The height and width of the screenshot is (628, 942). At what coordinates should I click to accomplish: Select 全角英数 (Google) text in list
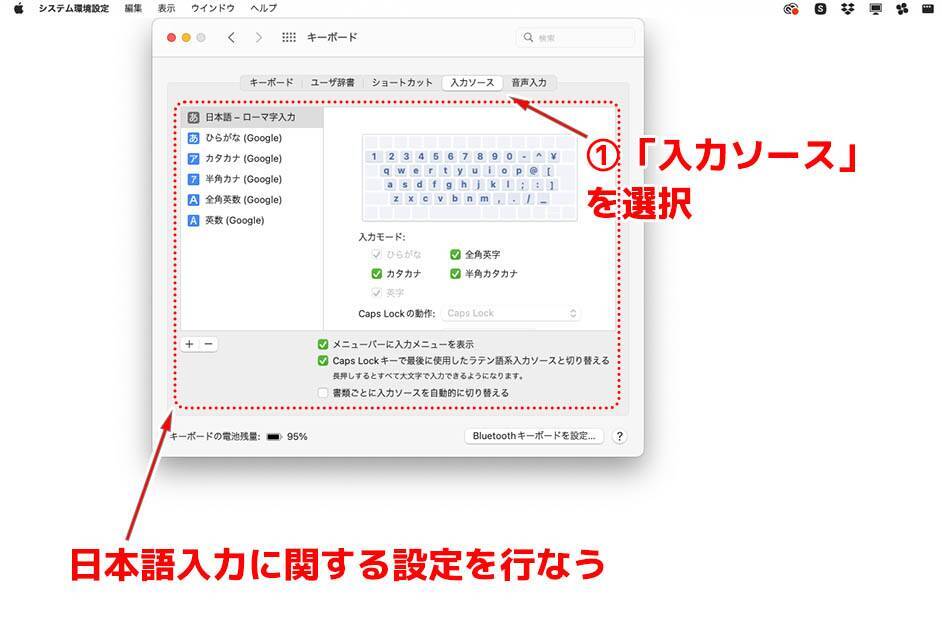click(x=243, y=200)
